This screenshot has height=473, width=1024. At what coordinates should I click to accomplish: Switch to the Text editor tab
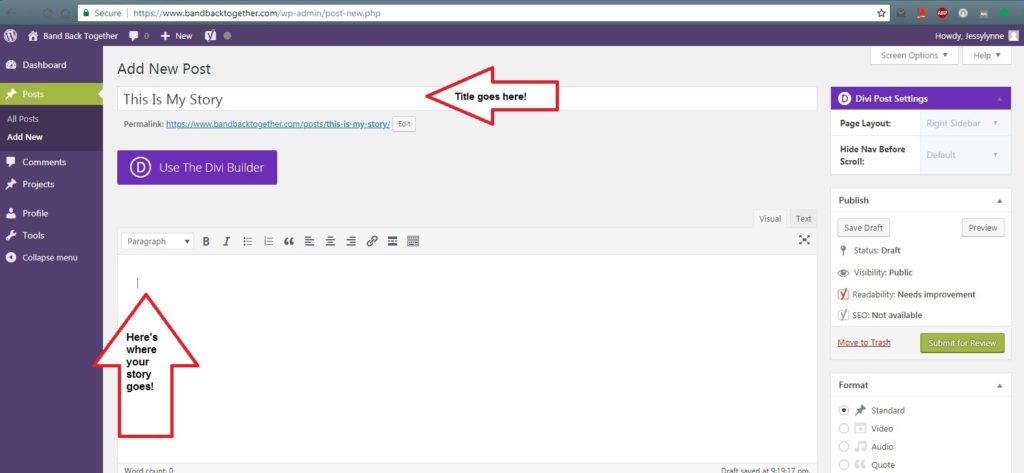(x=803, y=219)
